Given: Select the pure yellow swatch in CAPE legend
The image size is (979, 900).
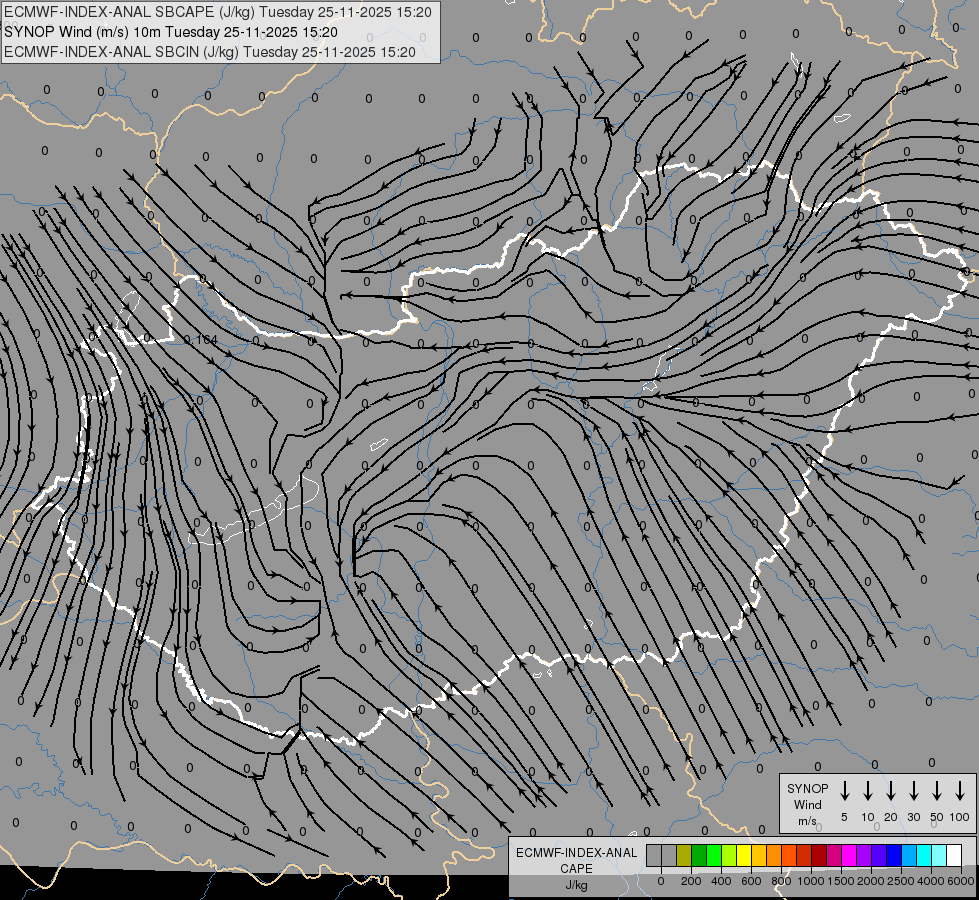Looking at the screenshot, I should tap(744, 855).
